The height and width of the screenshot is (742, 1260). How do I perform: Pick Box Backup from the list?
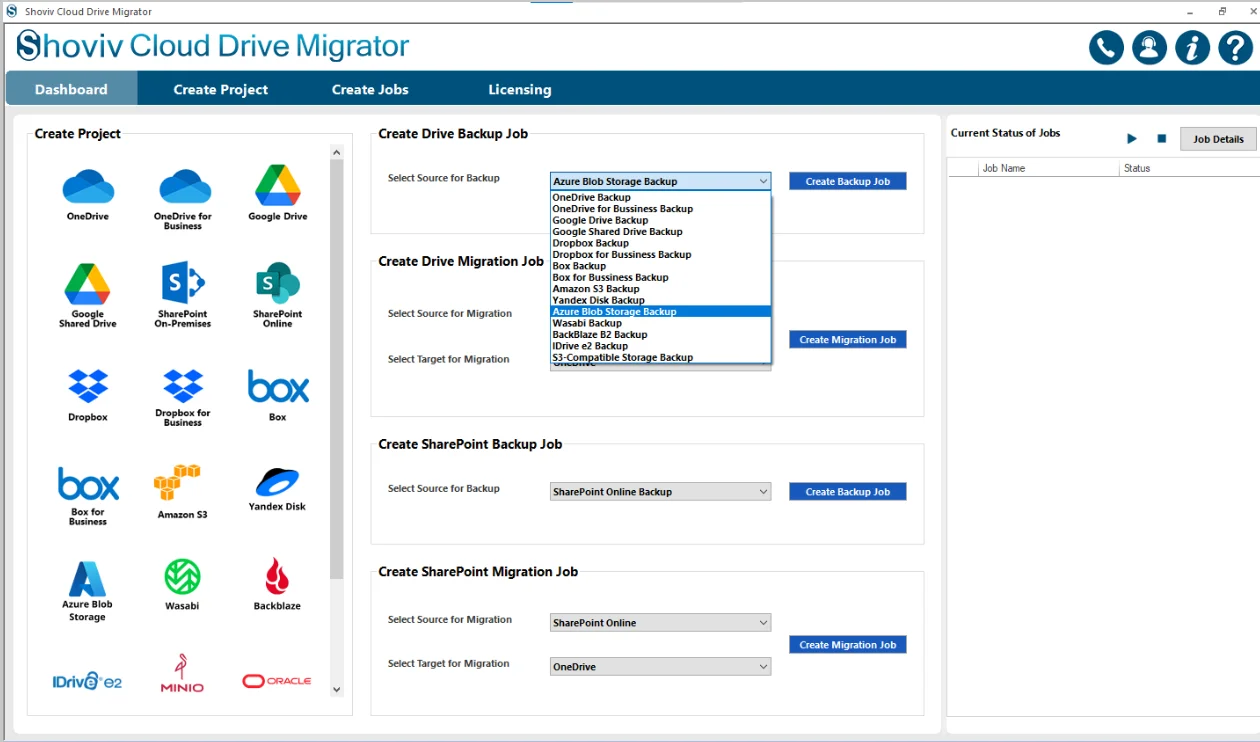[x=661, y=266]
